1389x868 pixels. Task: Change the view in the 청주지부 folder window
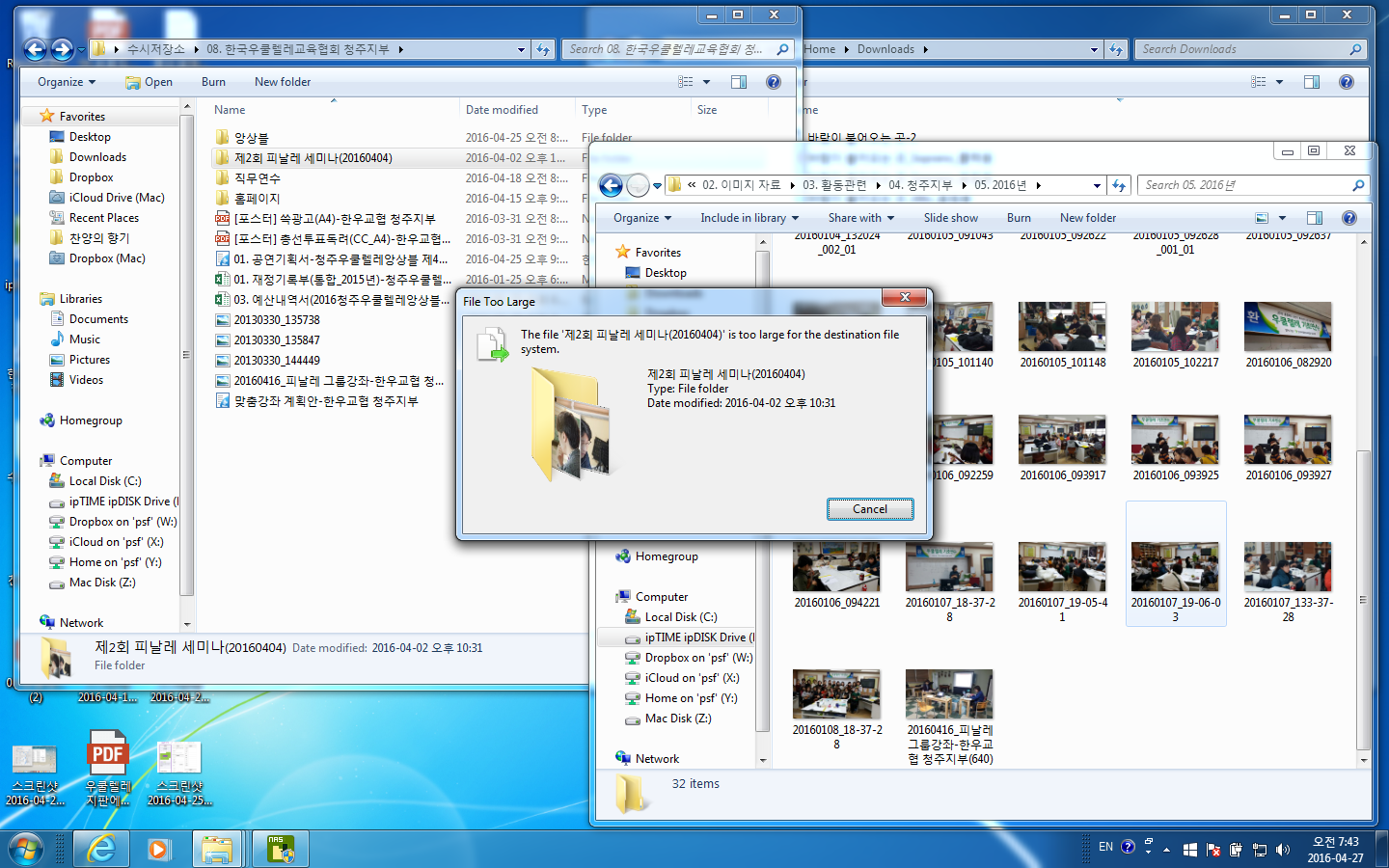(686, 82)
